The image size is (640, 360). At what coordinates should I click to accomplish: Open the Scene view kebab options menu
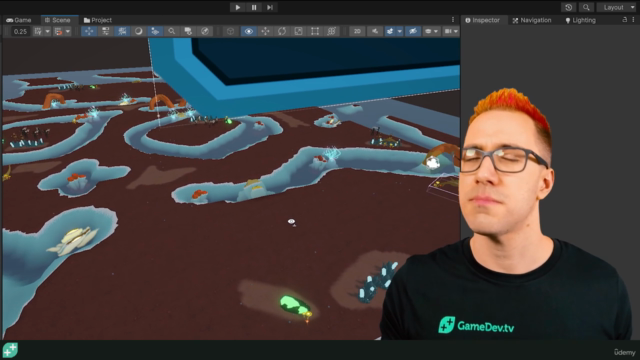point(453,20)
